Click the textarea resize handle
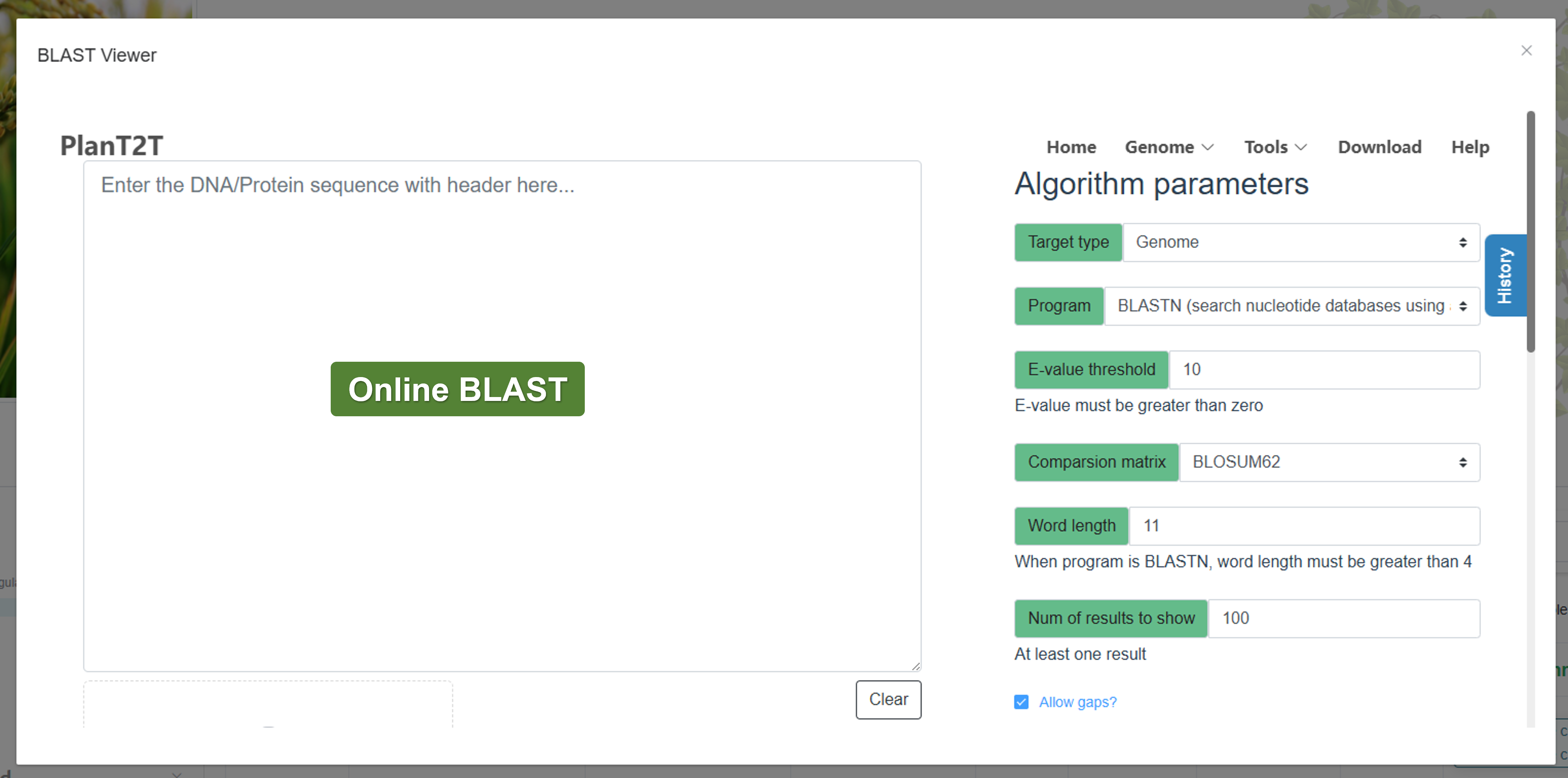The width and height of the screenshot is (1568, 778). tap(915, 666)
